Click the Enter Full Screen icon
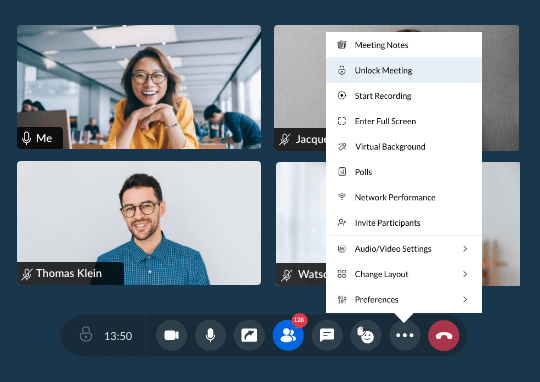Viewport: 540px width, 382px height. coord(342,121)
